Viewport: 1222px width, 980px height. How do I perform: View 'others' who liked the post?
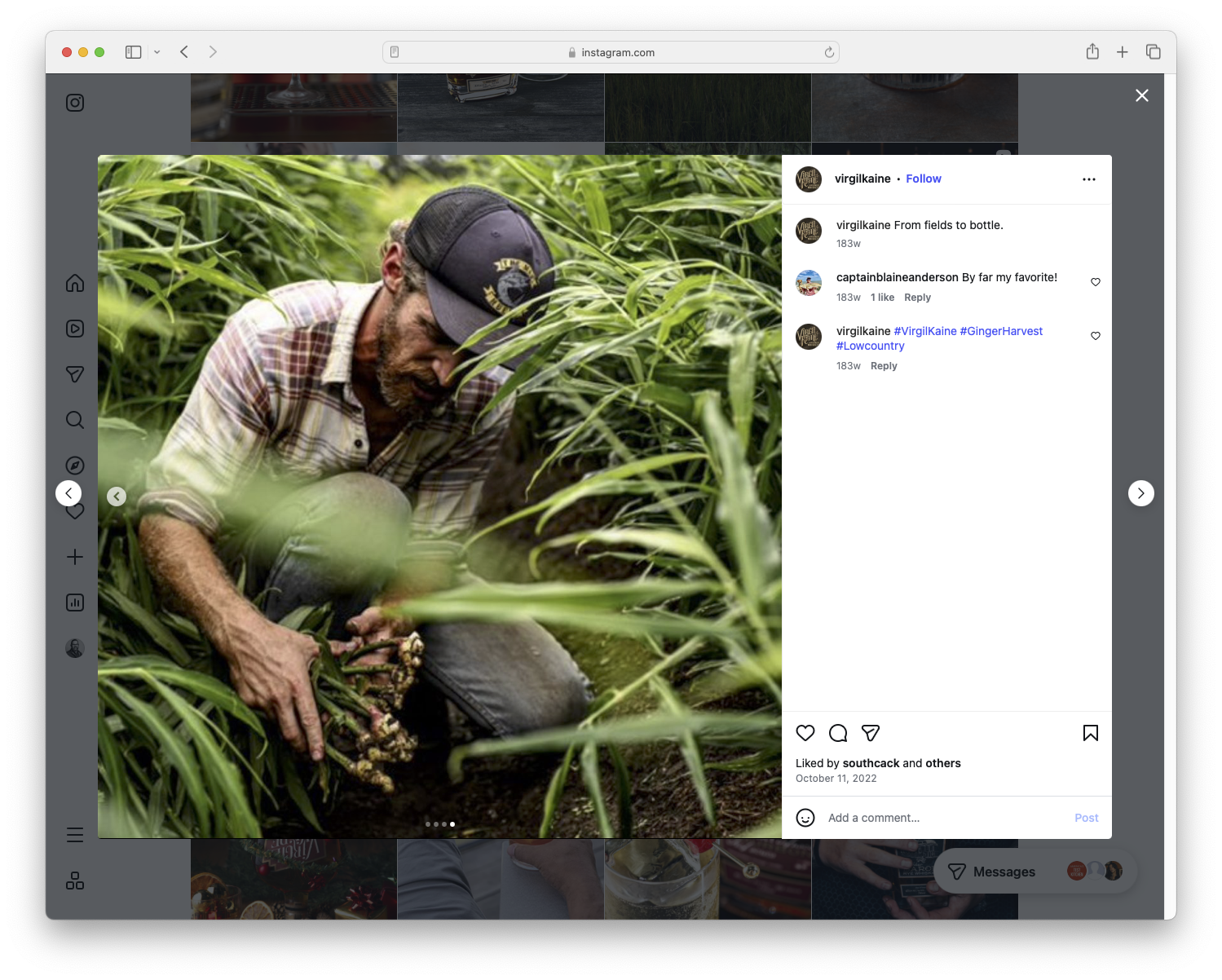(943, 763)
